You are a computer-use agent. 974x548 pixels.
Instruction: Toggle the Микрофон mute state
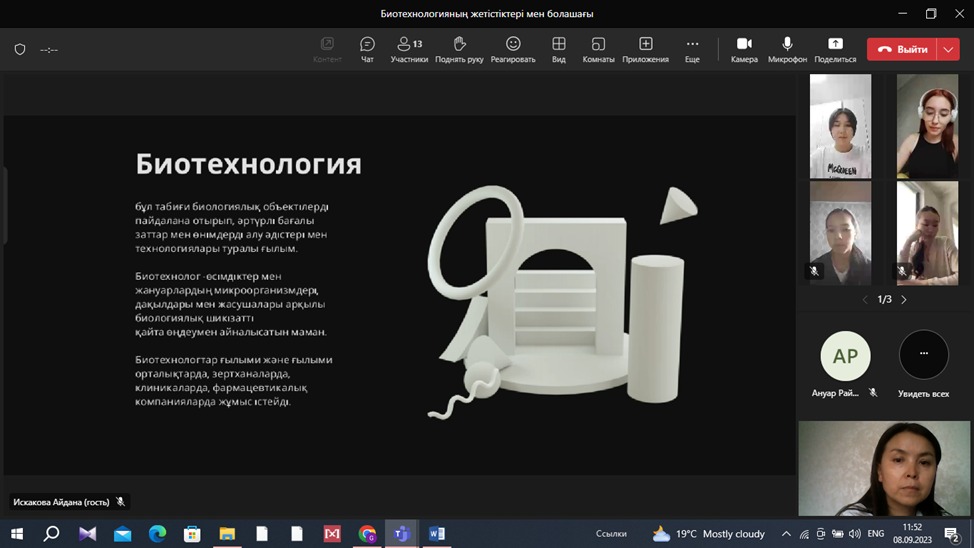[787, 49]
